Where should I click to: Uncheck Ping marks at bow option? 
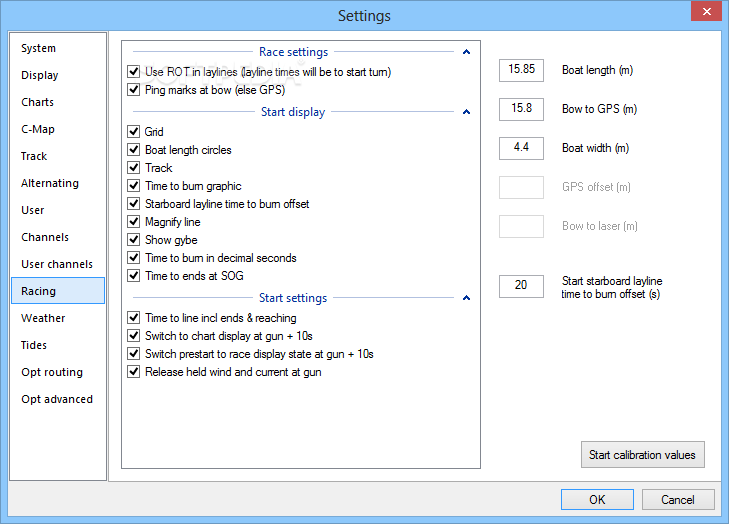(x=133, y=90)
